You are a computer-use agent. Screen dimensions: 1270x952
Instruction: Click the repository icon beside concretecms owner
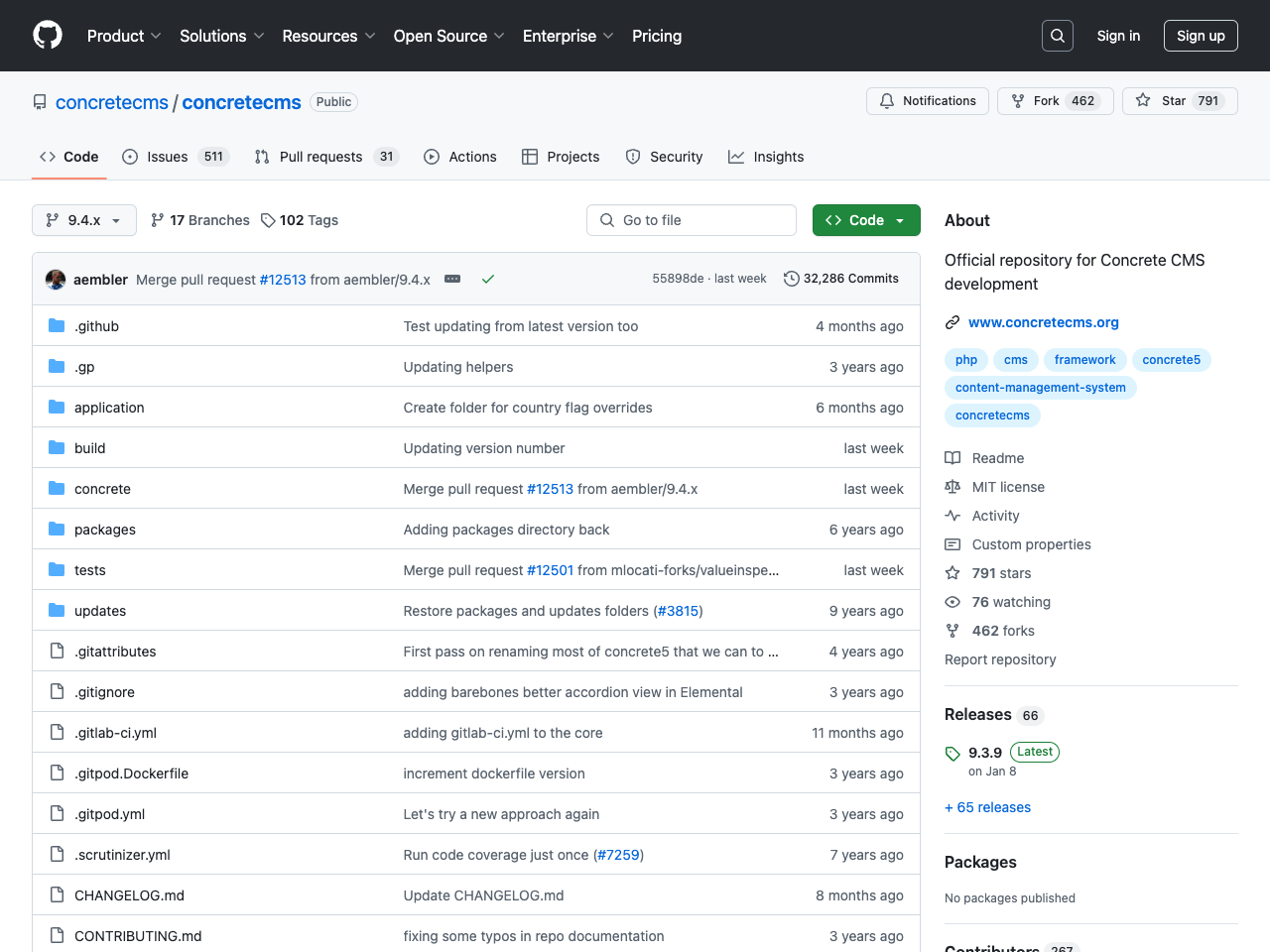coord(40,102)
